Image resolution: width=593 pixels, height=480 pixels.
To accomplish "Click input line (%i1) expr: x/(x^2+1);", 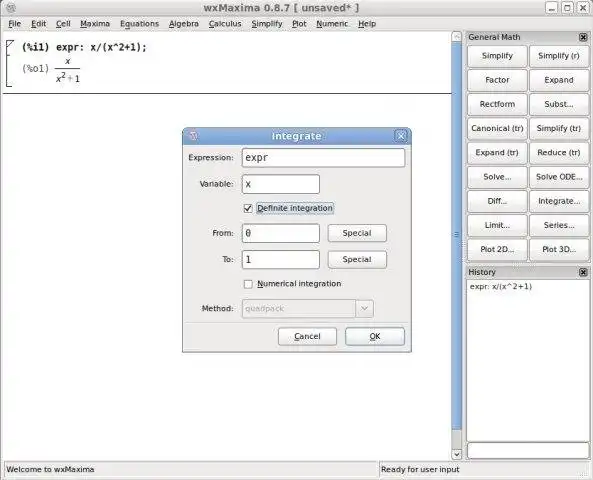I will pyautogui.click(x=84, y=47).
